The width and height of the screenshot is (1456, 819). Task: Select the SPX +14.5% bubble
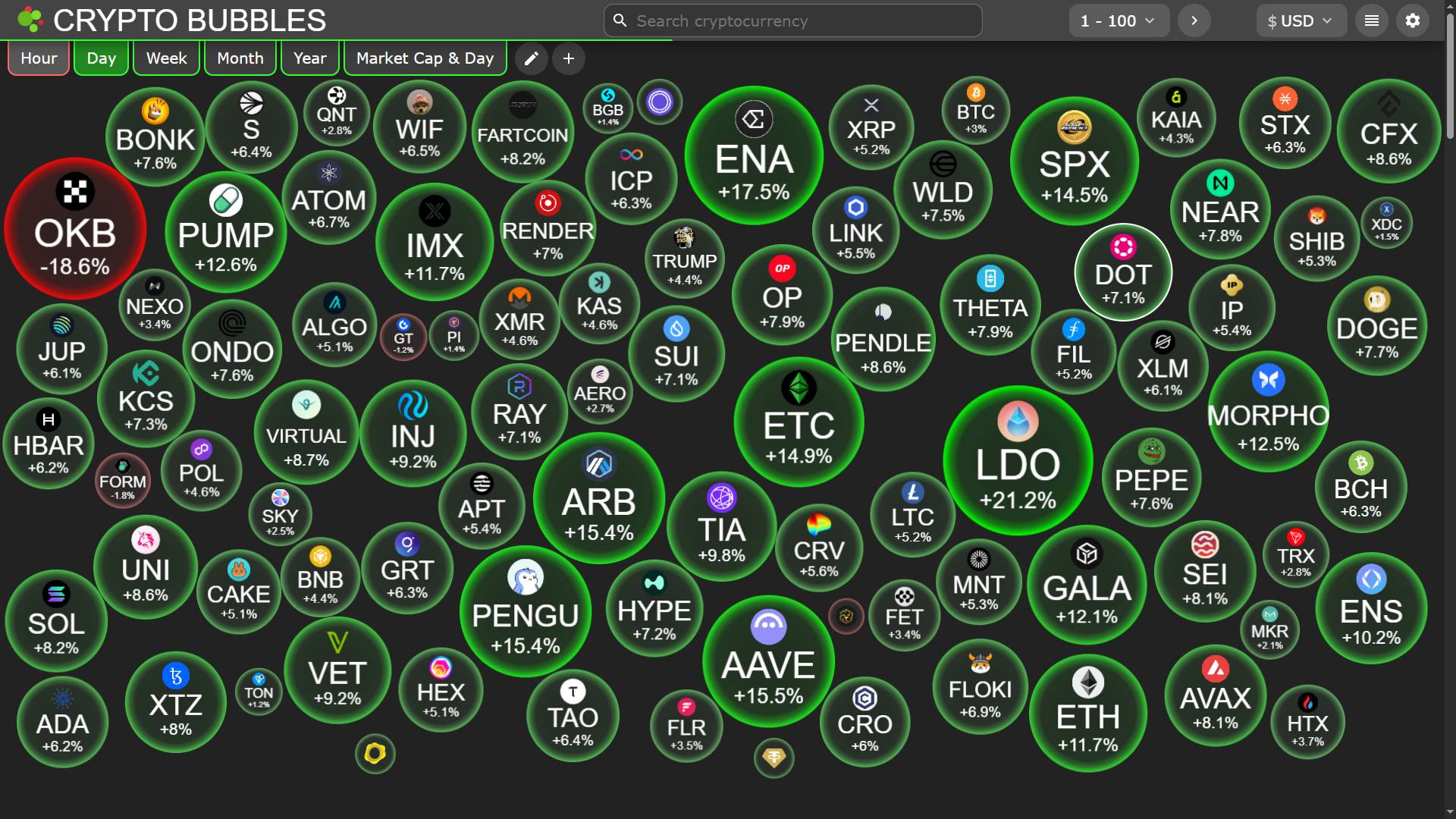(x=1075, y=161)
